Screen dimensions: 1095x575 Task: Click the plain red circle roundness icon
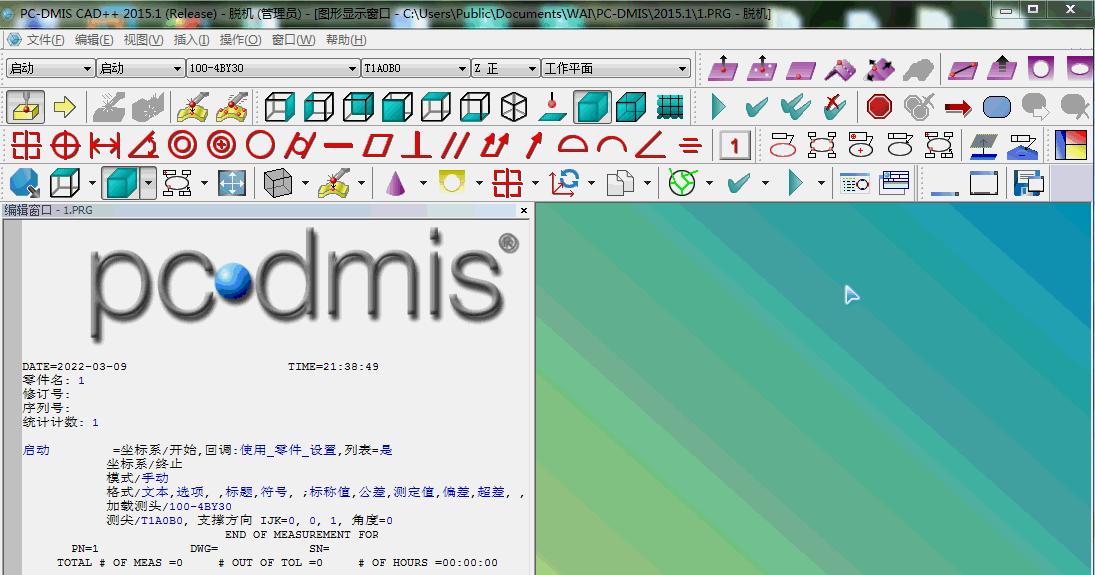[260, 145]
